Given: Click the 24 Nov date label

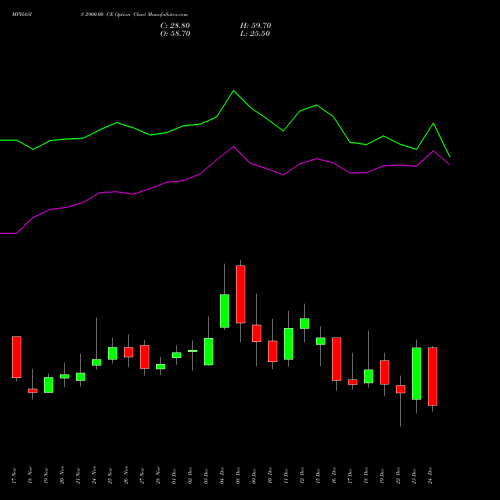Looking at the screenshot, I should [94, 476].
